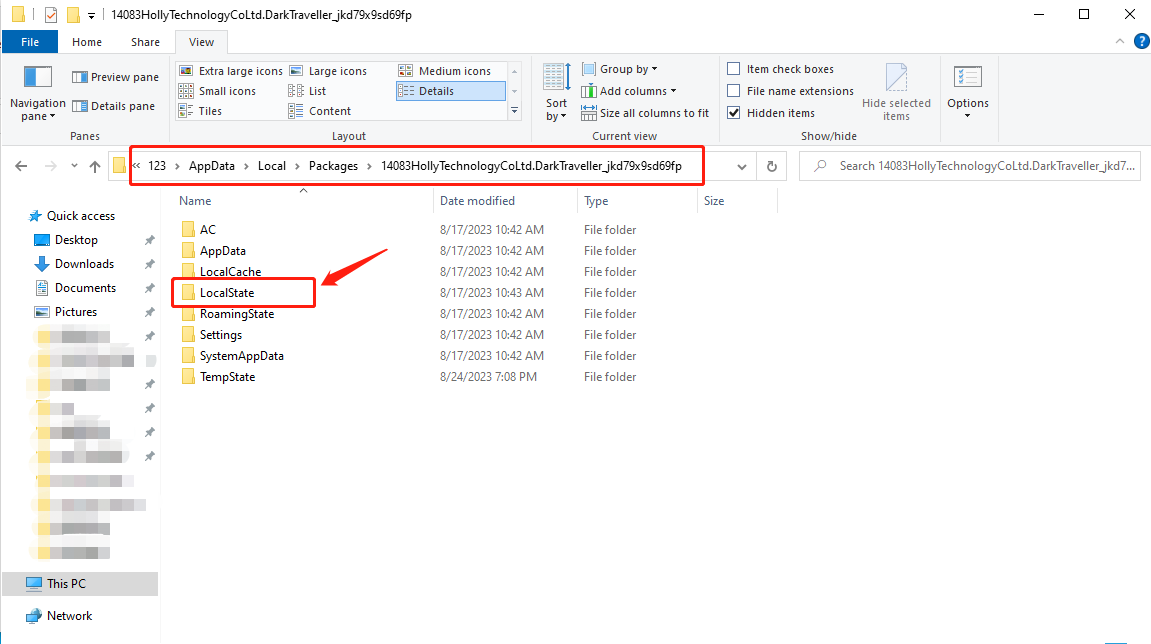Switch to the Share ribbon tab
1151x644 pixels.
click(x=145, y=42)
